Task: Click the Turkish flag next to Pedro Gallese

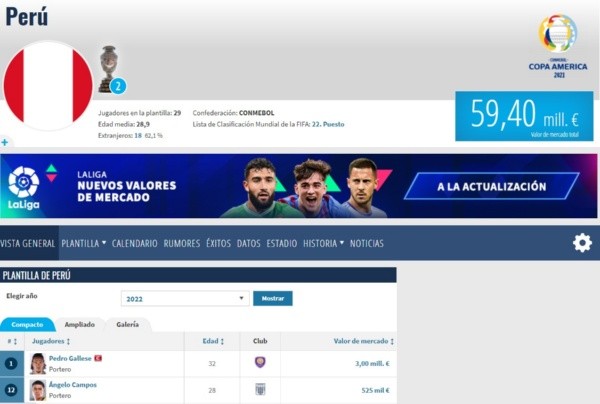Action: tap(98, 358)
